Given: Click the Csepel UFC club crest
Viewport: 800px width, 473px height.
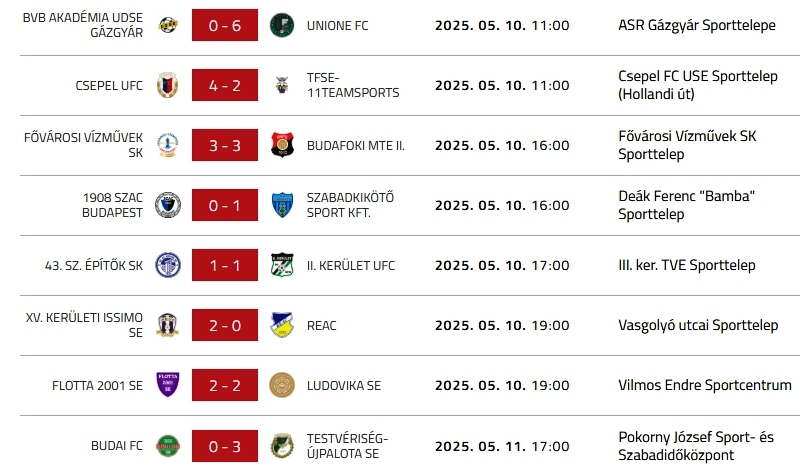Looking at the screenshot, I should (168, 85).
